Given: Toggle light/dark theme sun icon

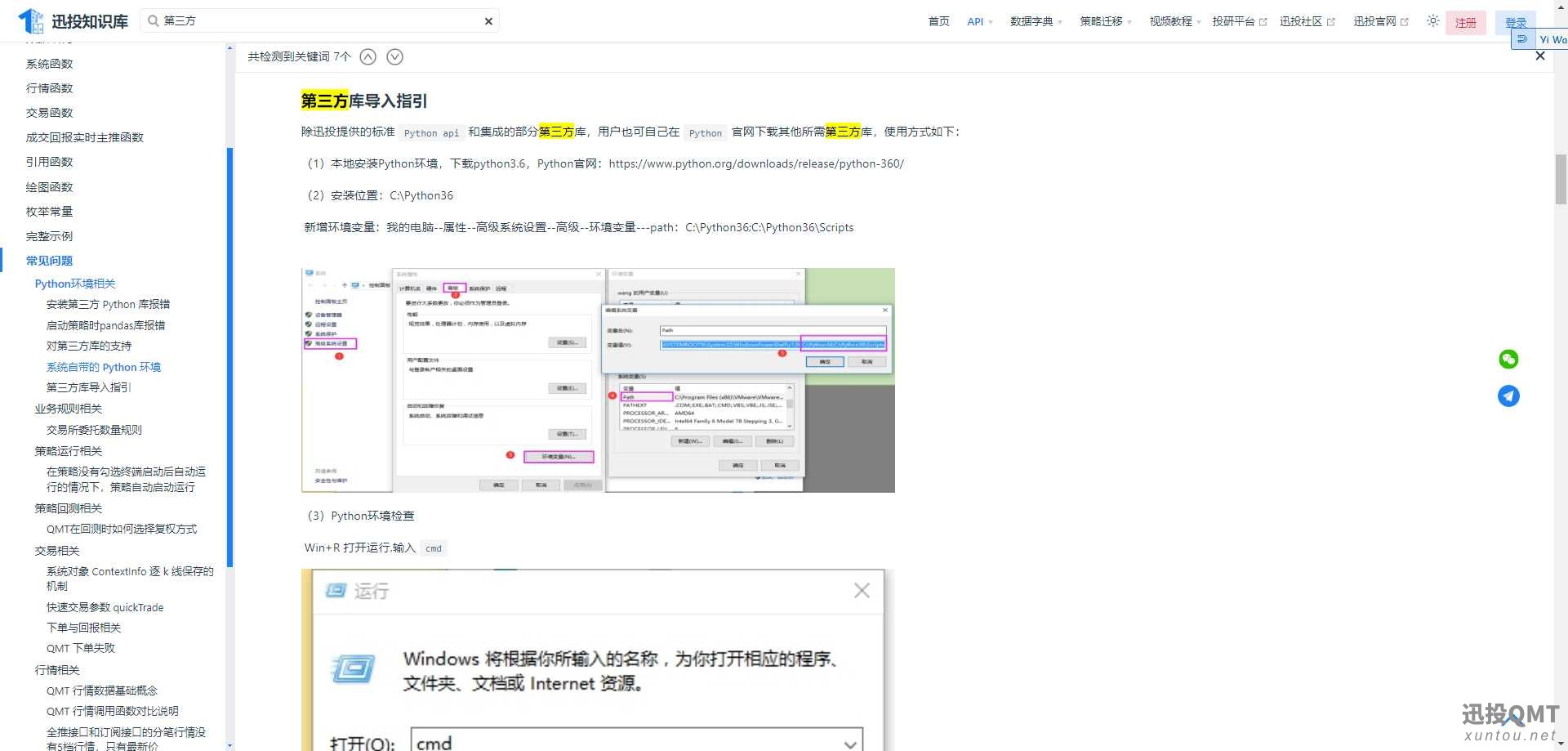Looking at the screenshot, I should tap(1432, 21).
